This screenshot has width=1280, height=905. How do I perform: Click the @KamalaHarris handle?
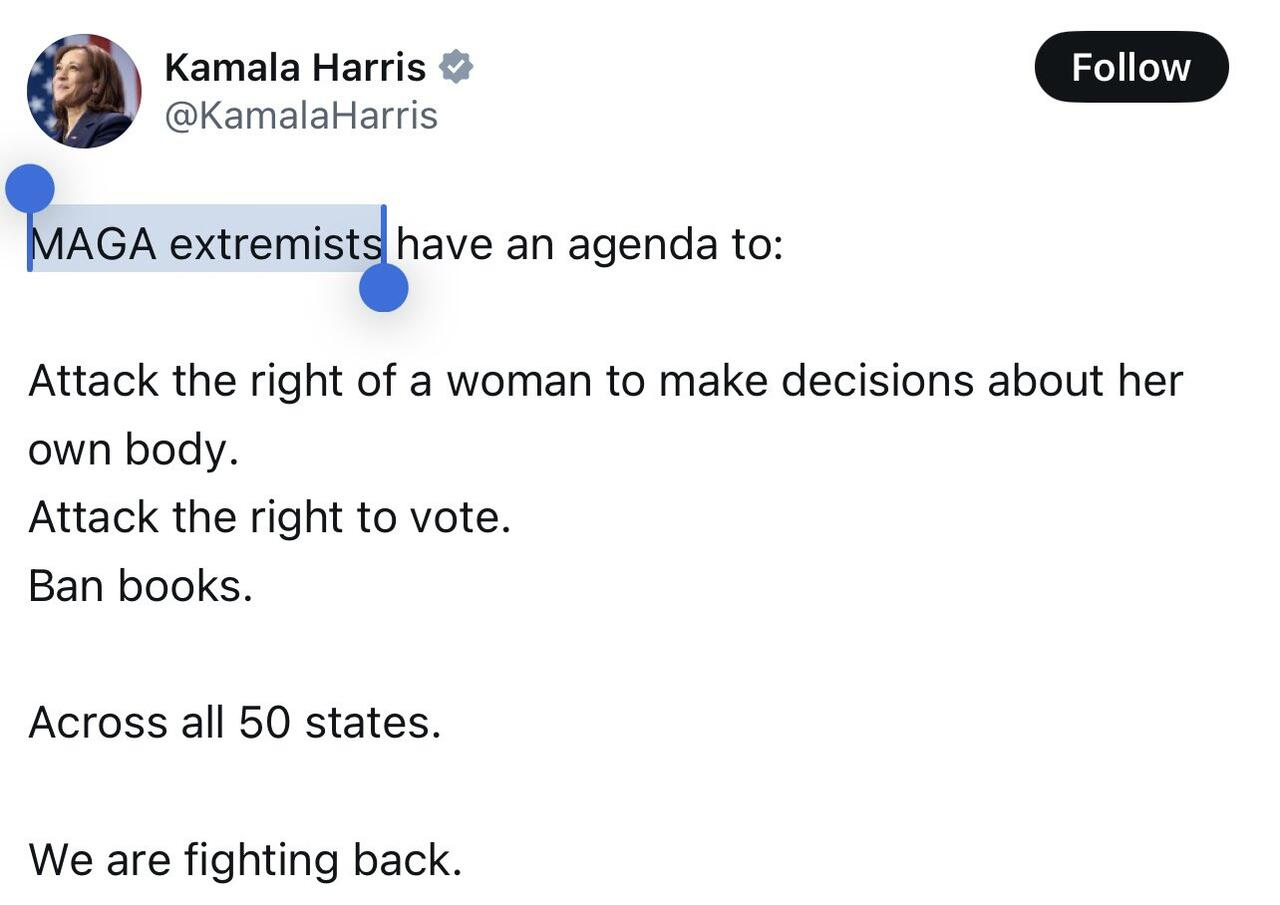pyautogui.click(x=301, y=116)
